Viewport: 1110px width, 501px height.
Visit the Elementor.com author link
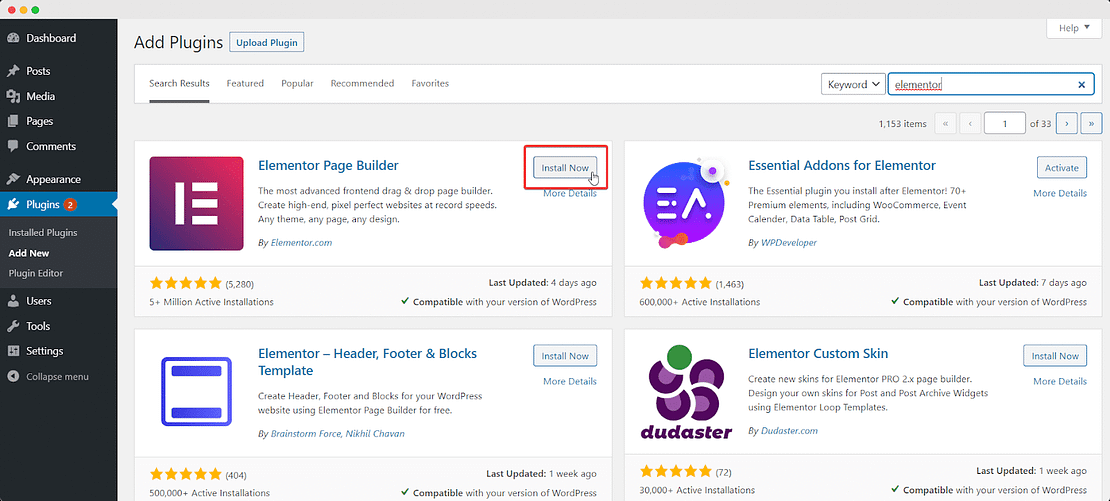click(x=302, y=243)
